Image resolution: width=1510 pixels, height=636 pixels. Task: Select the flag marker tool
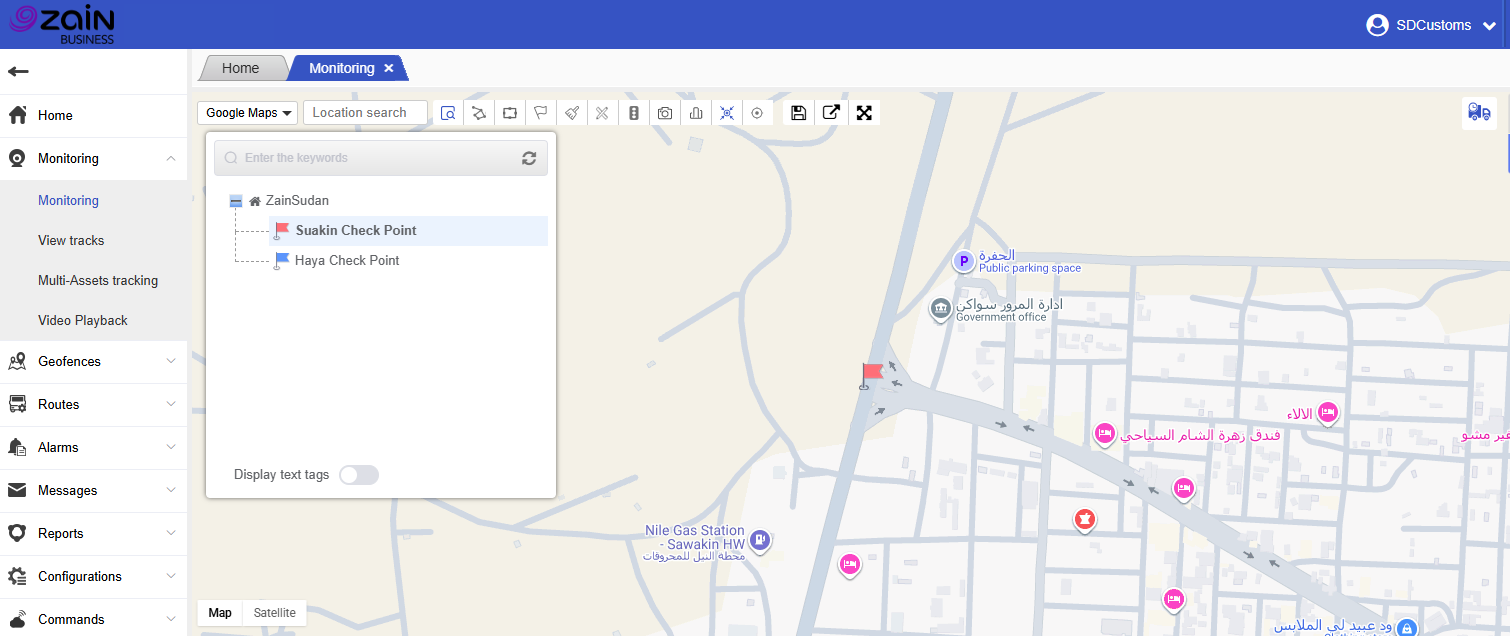coord(540,113)
